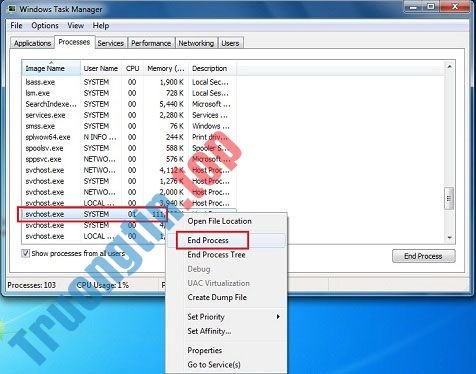Sort by Memory column header
This screenshot has width=476, height=374.
[x=166, y=68]
